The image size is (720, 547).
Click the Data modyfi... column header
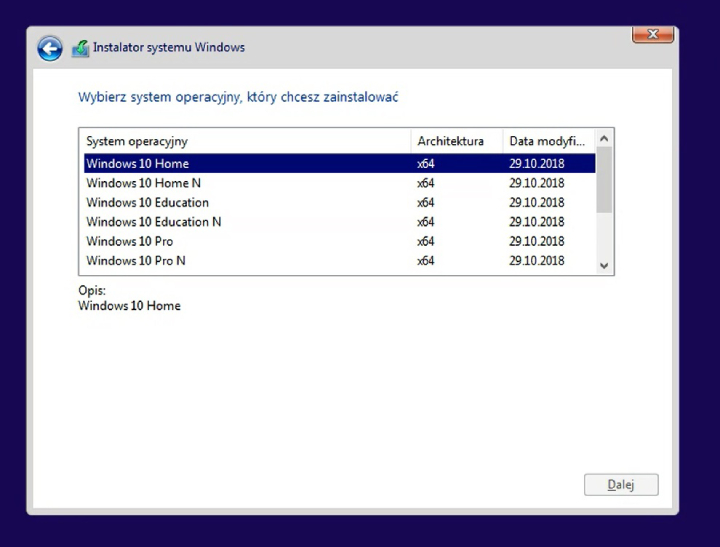pyautogui.click(x=549, y=141)
